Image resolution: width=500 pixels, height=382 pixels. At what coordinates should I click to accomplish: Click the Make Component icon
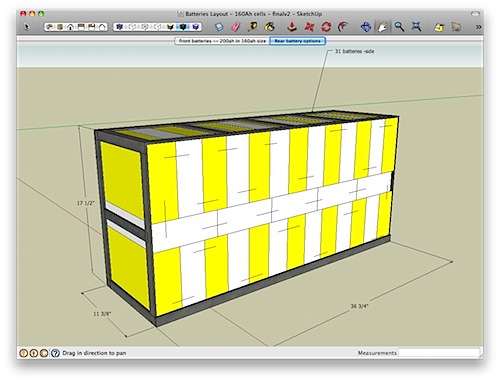(x=219, y=27)
